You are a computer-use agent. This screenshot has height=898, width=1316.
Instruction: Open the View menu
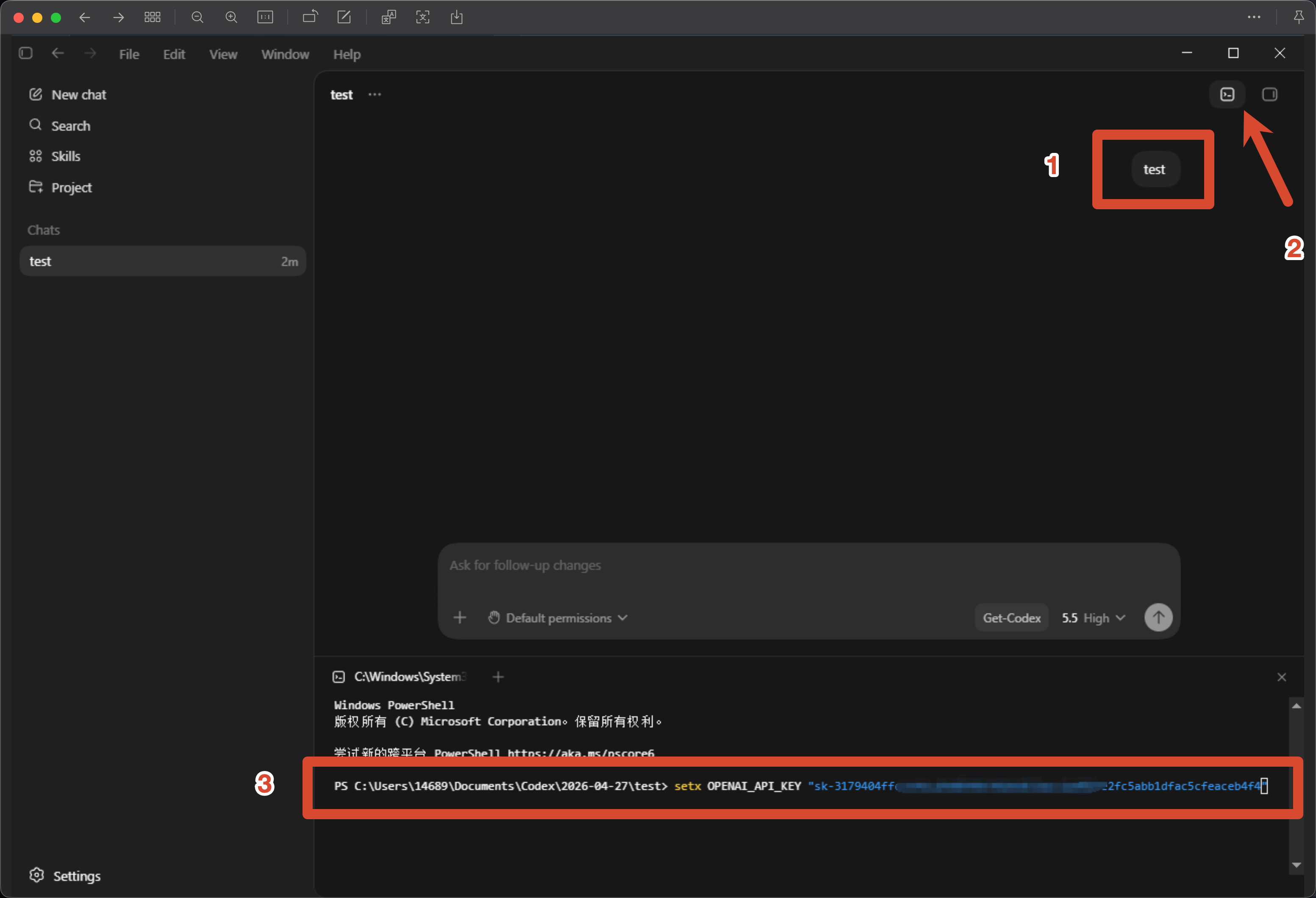tap(223, 54)
